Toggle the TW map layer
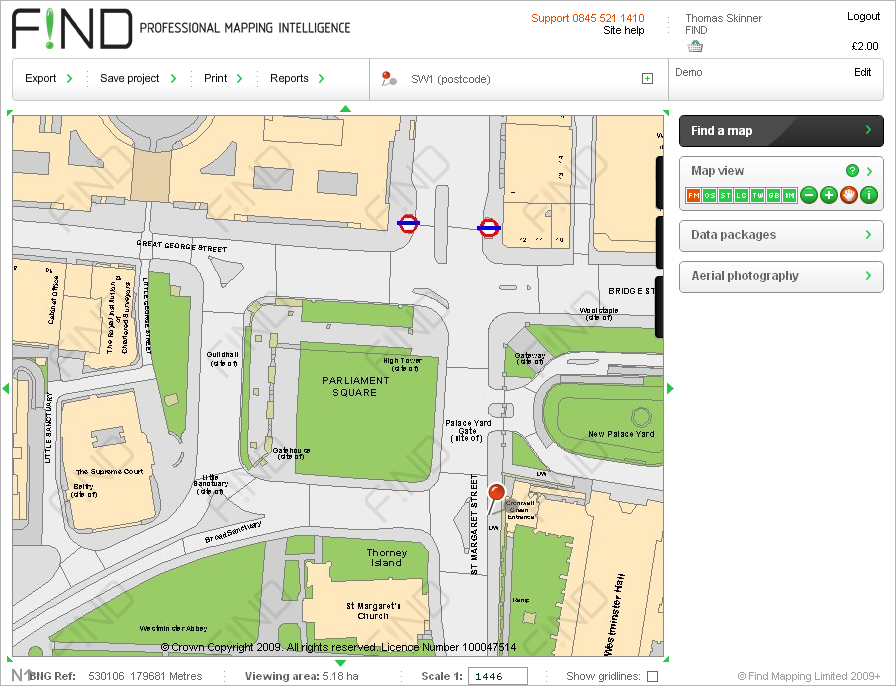896x686 pixels. 756,196
